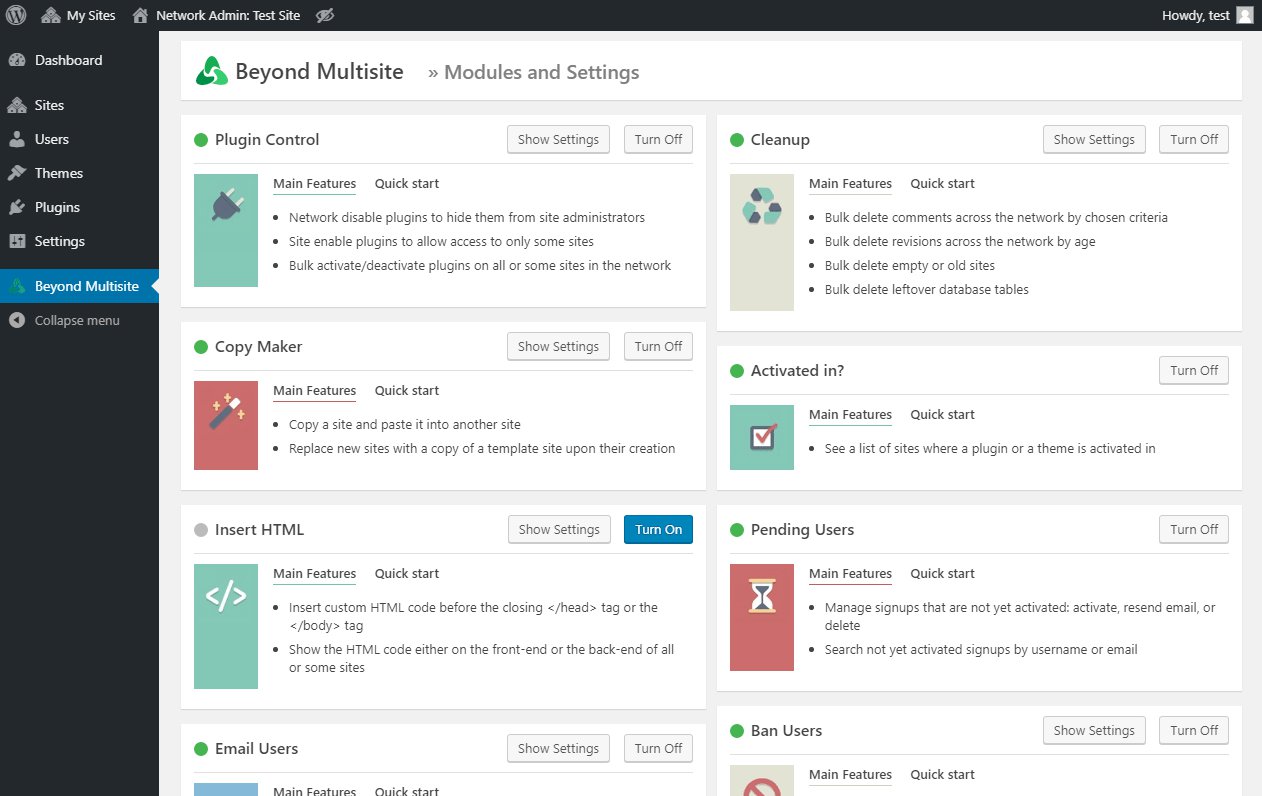Click the Activated in? checkmark icon
The width and height of the screenshot is (1262, 796).
tap(761, 437)
